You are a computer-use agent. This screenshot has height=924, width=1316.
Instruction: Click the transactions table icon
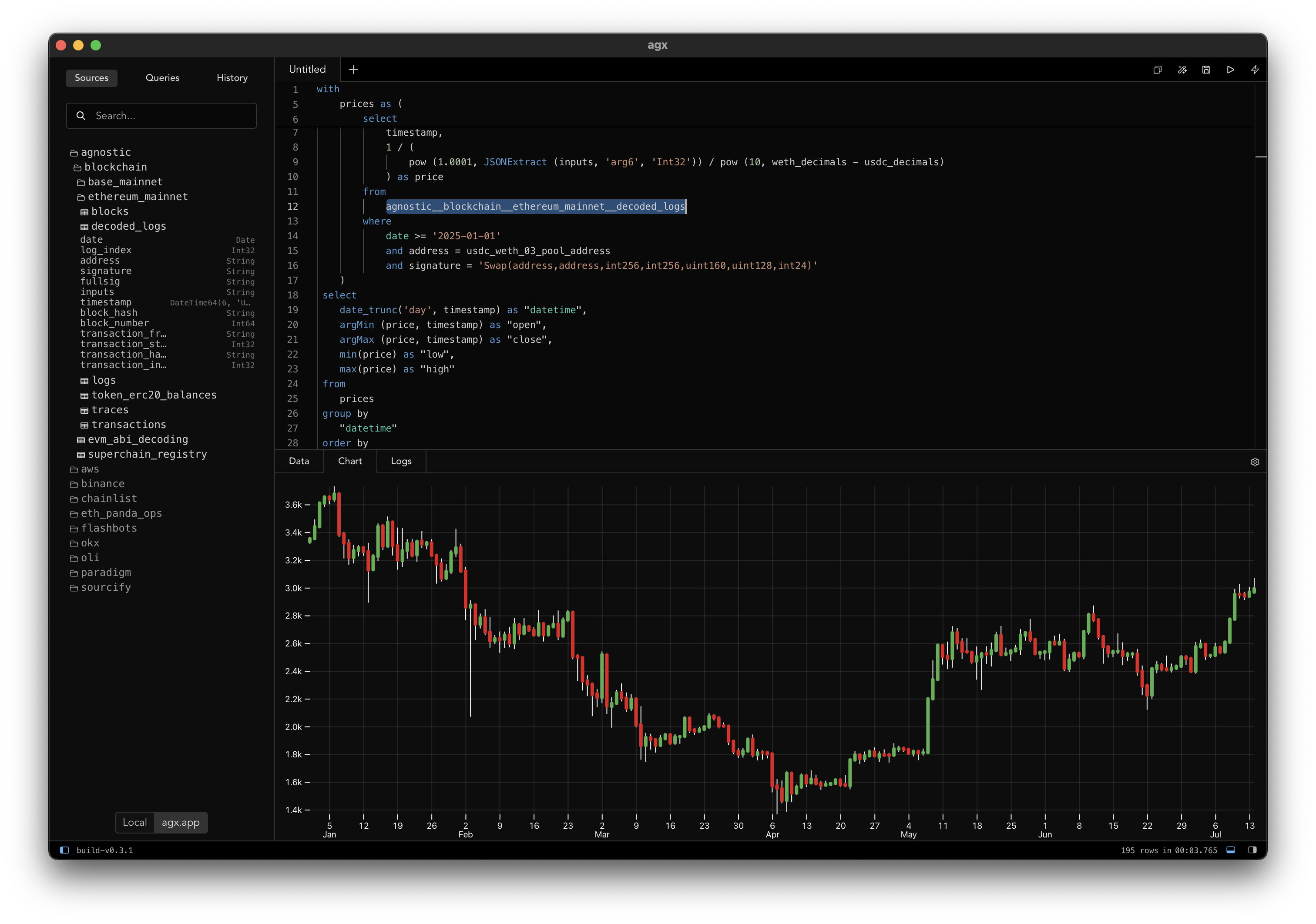coord(84,425)
